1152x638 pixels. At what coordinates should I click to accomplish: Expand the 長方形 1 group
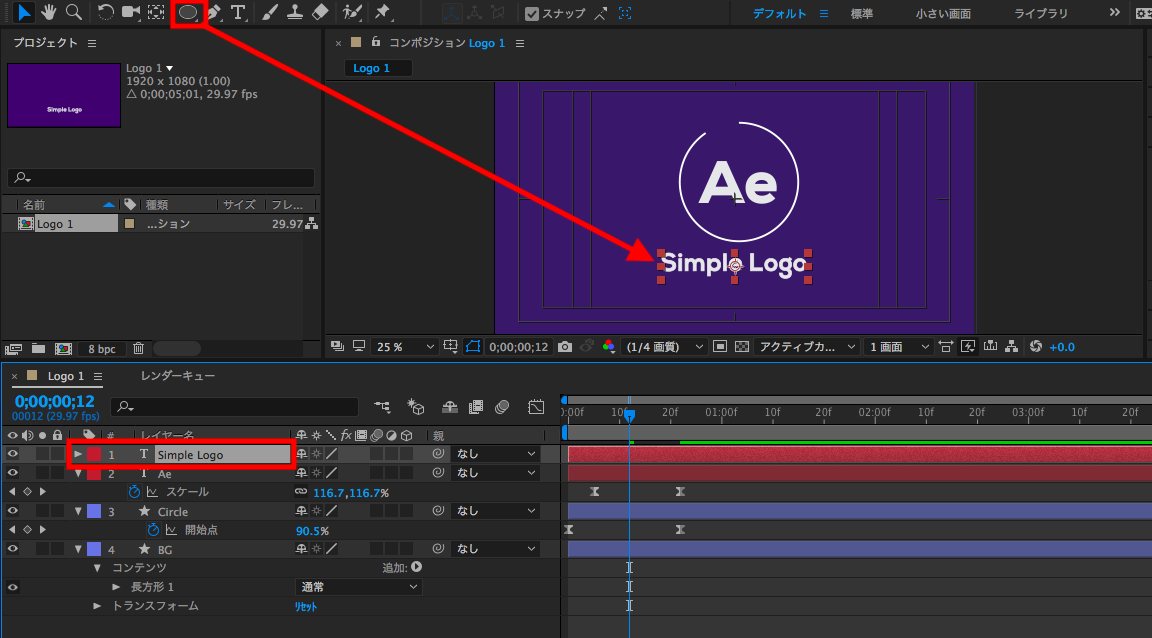[116, 587]
